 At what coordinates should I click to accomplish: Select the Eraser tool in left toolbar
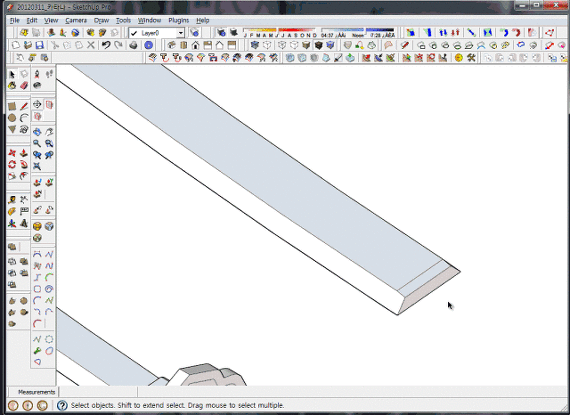click(24, 85)
